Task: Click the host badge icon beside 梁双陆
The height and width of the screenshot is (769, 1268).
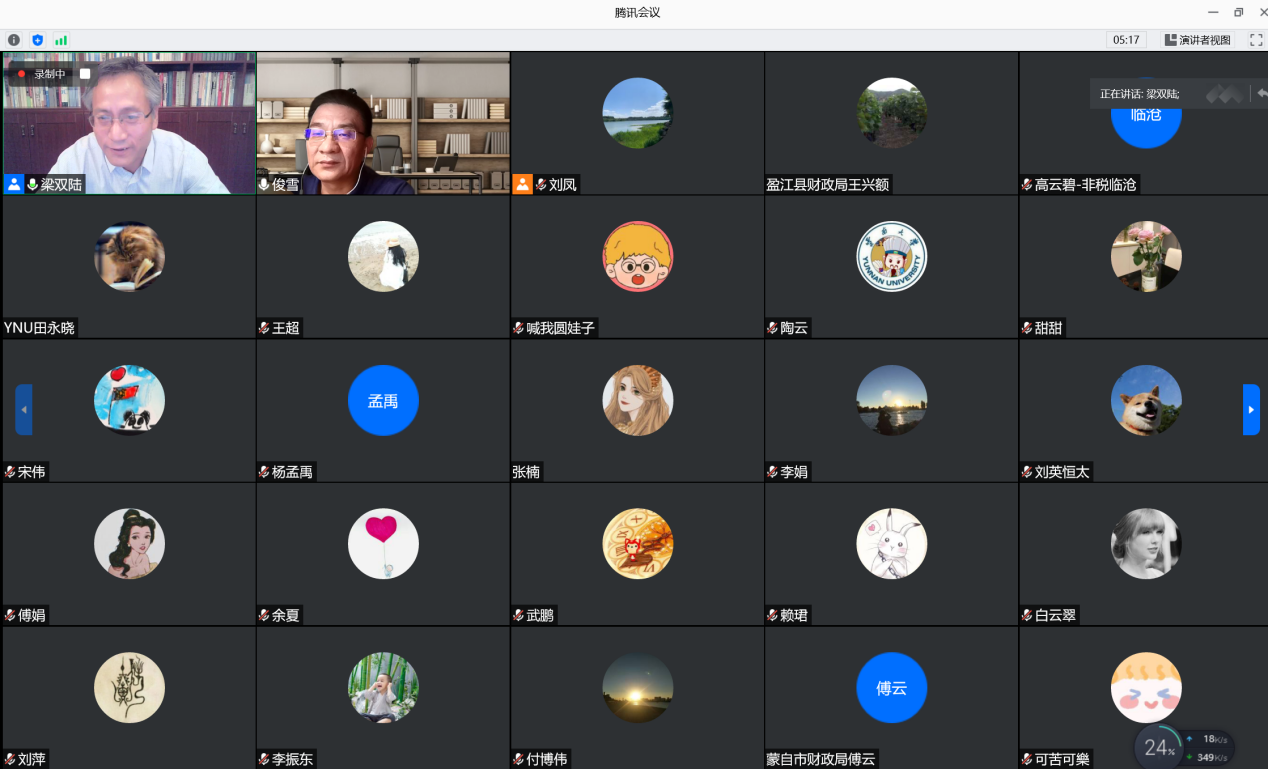Action: (14, 184)
